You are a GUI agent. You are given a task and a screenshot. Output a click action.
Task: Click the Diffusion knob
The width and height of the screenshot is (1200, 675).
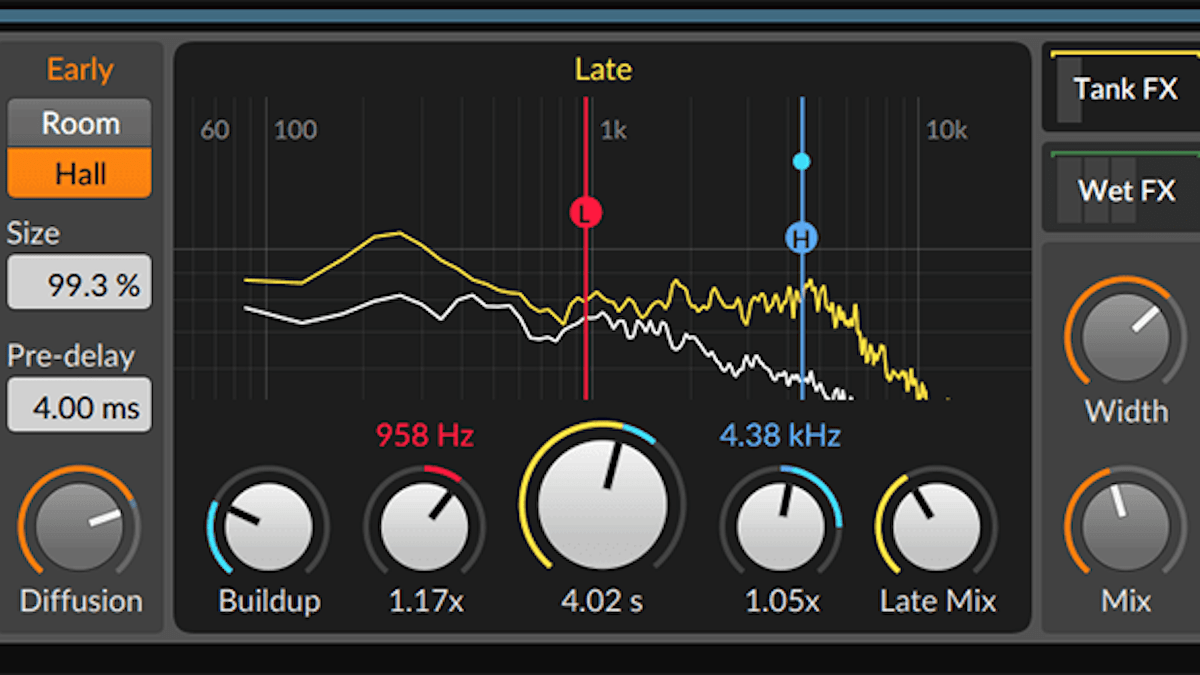point(80,526)
